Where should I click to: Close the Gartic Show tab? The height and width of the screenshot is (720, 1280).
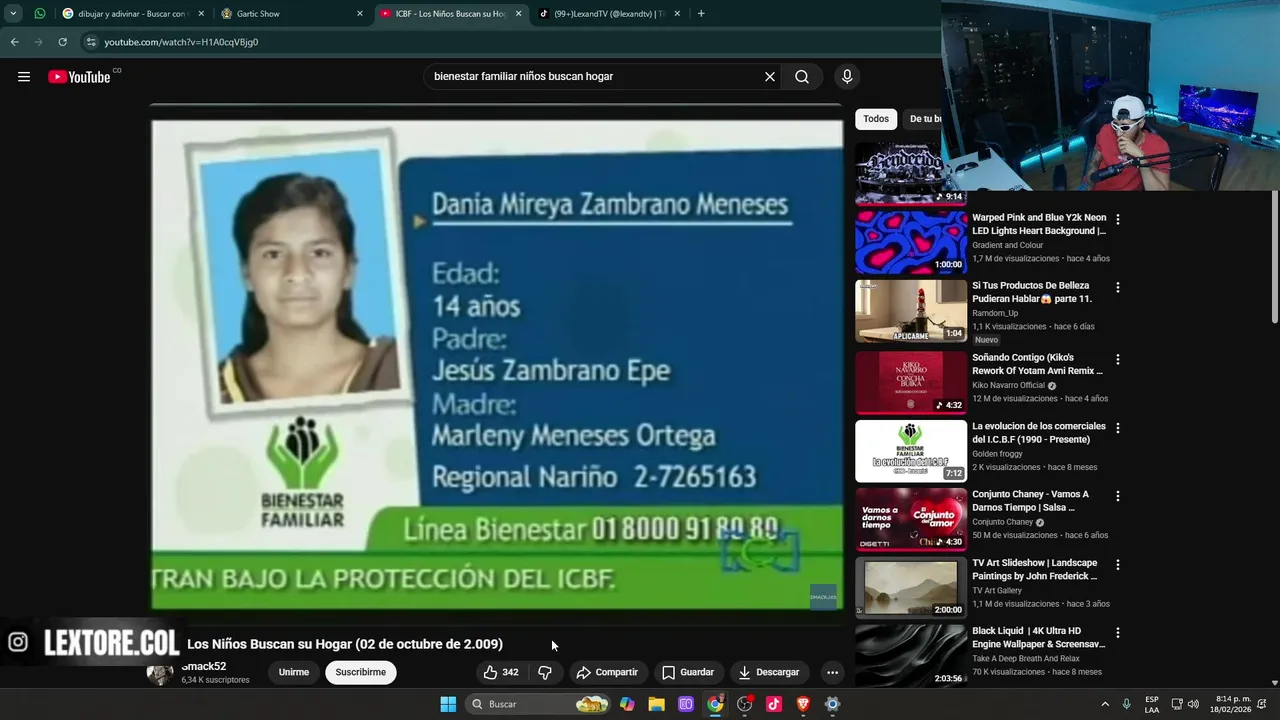tap(360, 14)
